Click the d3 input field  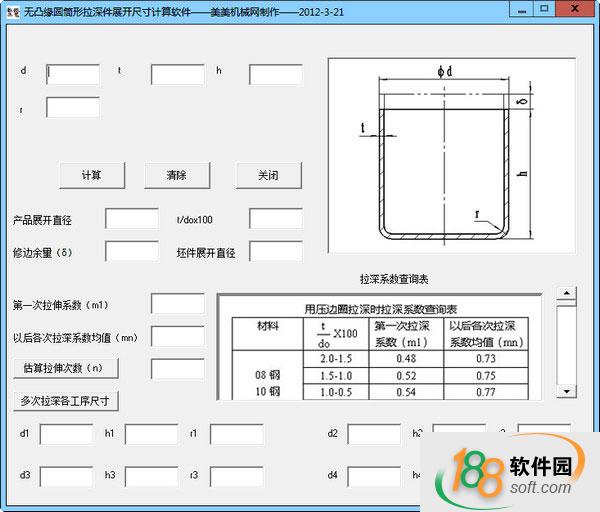pos(67,477)
